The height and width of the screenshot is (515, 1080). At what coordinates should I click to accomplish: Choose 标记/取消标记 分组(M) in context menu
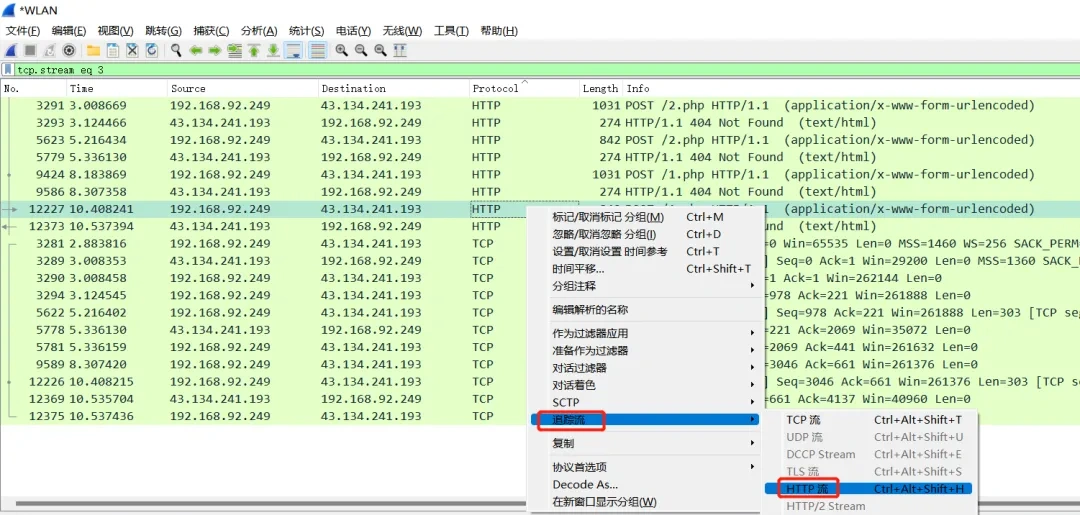pos(645,218)
